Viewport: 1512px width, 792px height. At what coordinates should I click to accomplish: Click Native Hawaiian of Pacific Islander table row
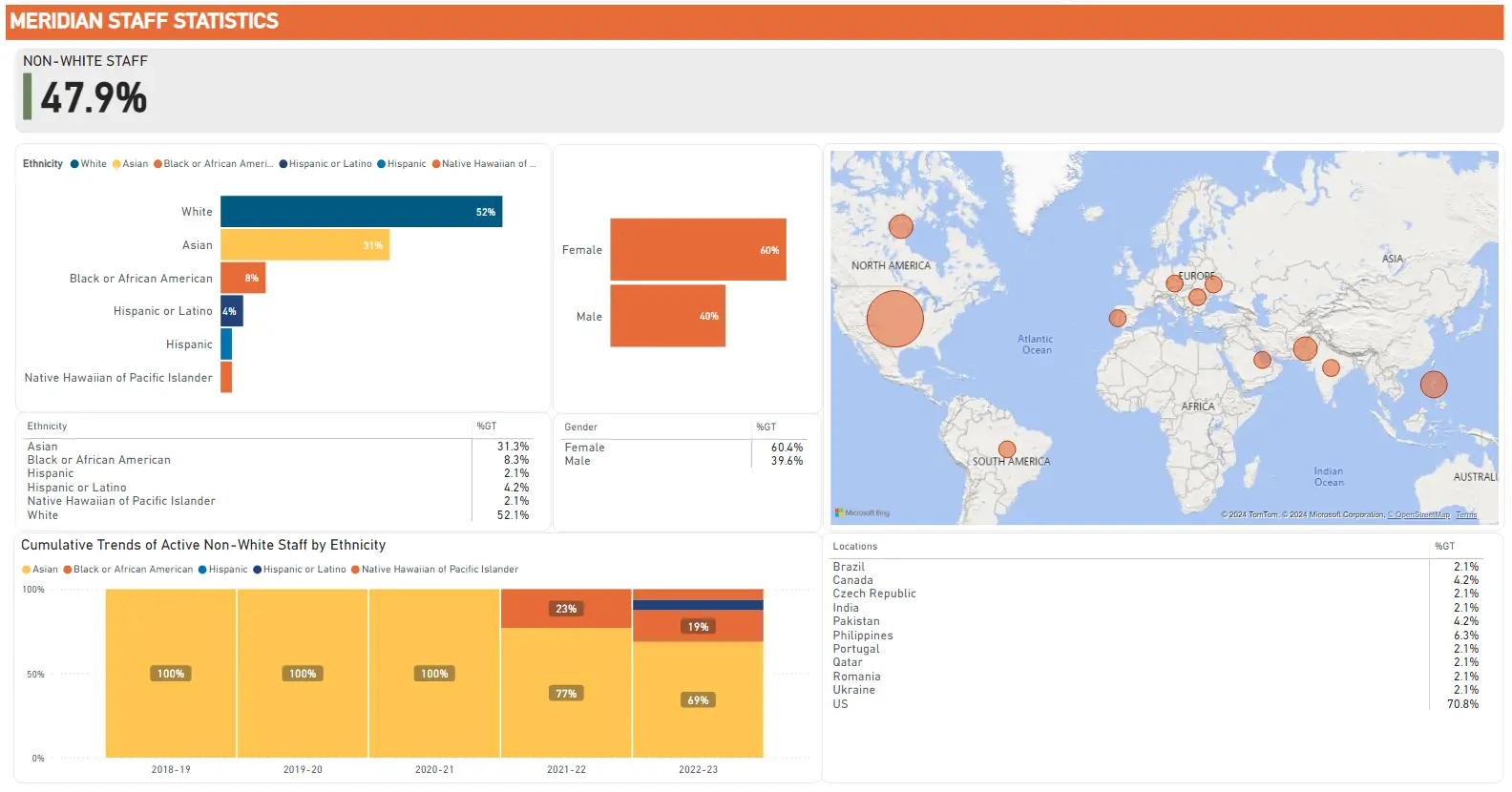[278, 501]
